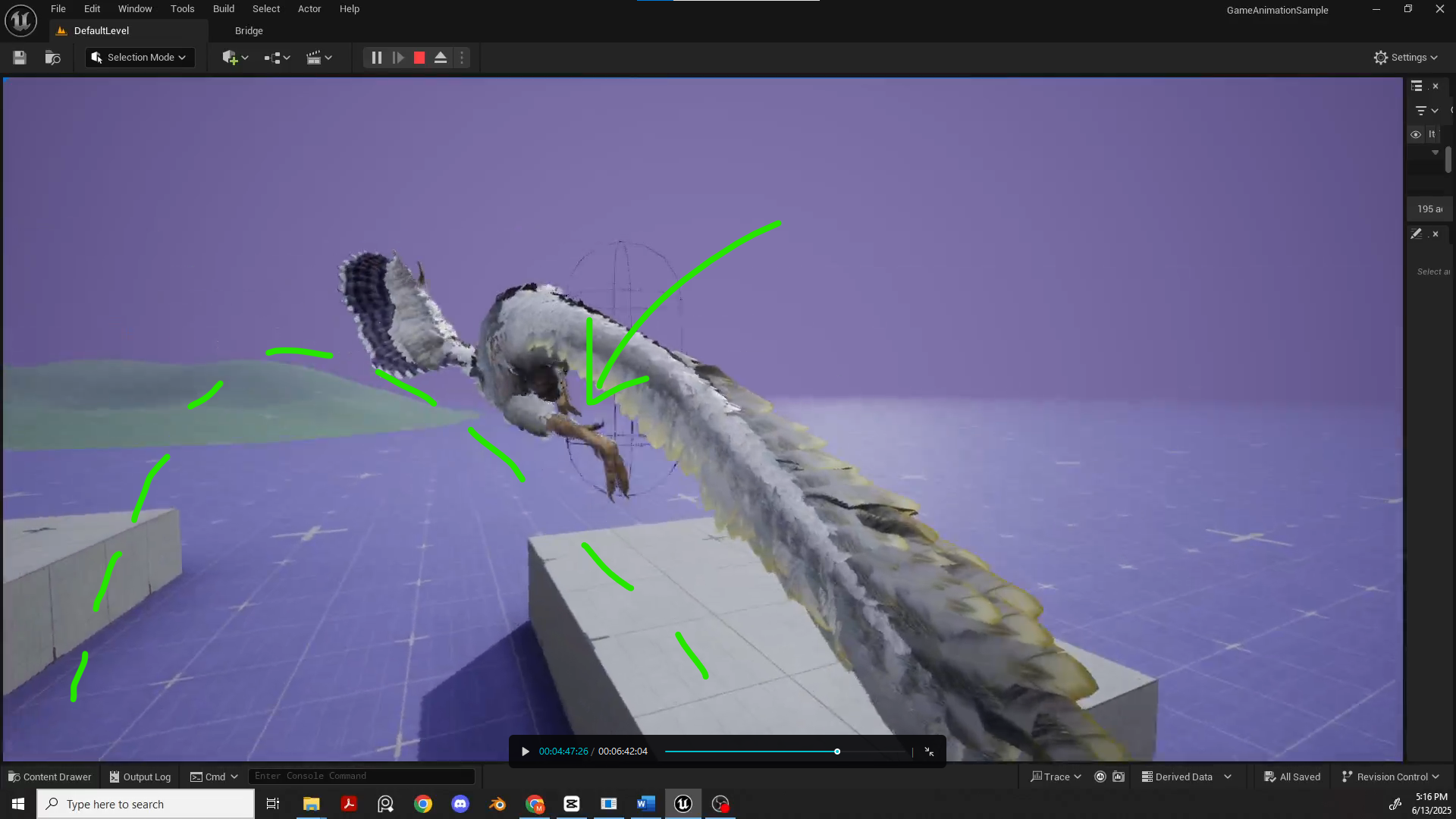Open the Add content cube dropdown
This screenshot has height=819, width=1456.
[x=235, y=58]
